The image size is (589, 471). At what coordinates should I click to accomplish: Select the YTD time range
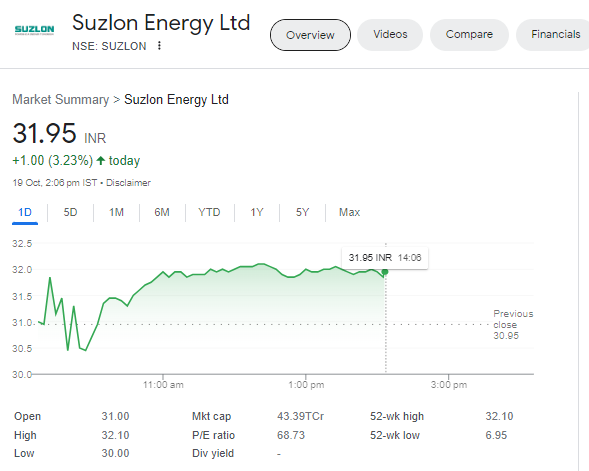tap(209, 213)
